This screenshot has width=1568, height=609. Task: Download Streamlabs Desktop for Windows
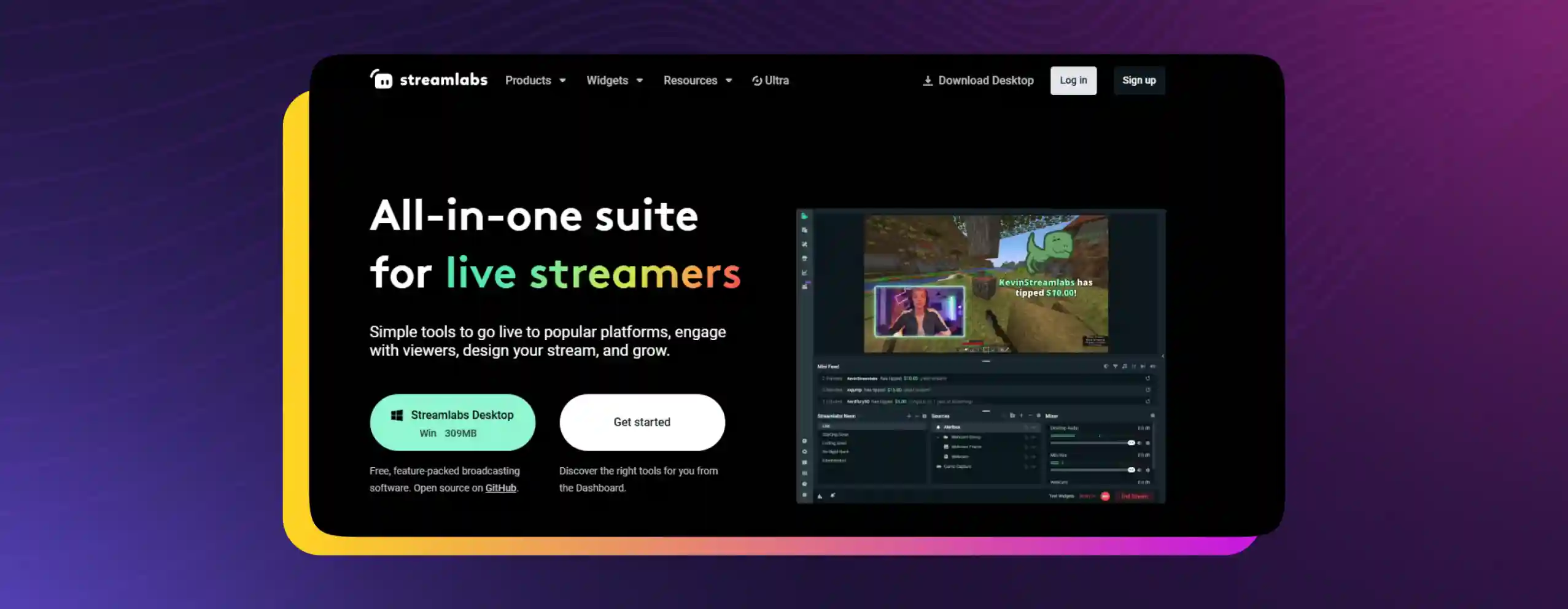[452, 422]
